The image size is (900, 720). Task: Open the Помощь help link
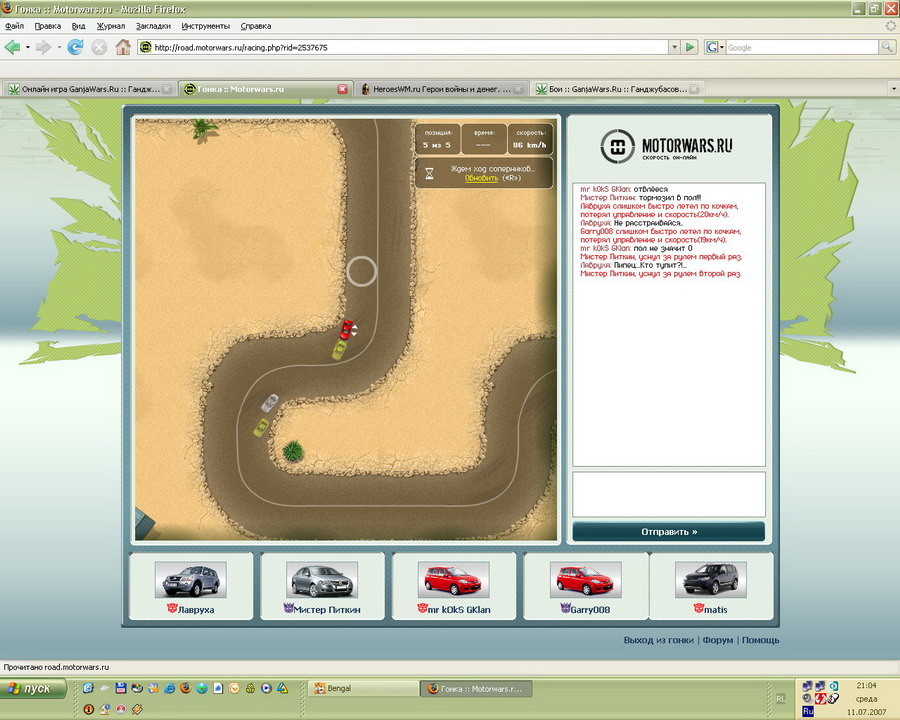point(761,640)
